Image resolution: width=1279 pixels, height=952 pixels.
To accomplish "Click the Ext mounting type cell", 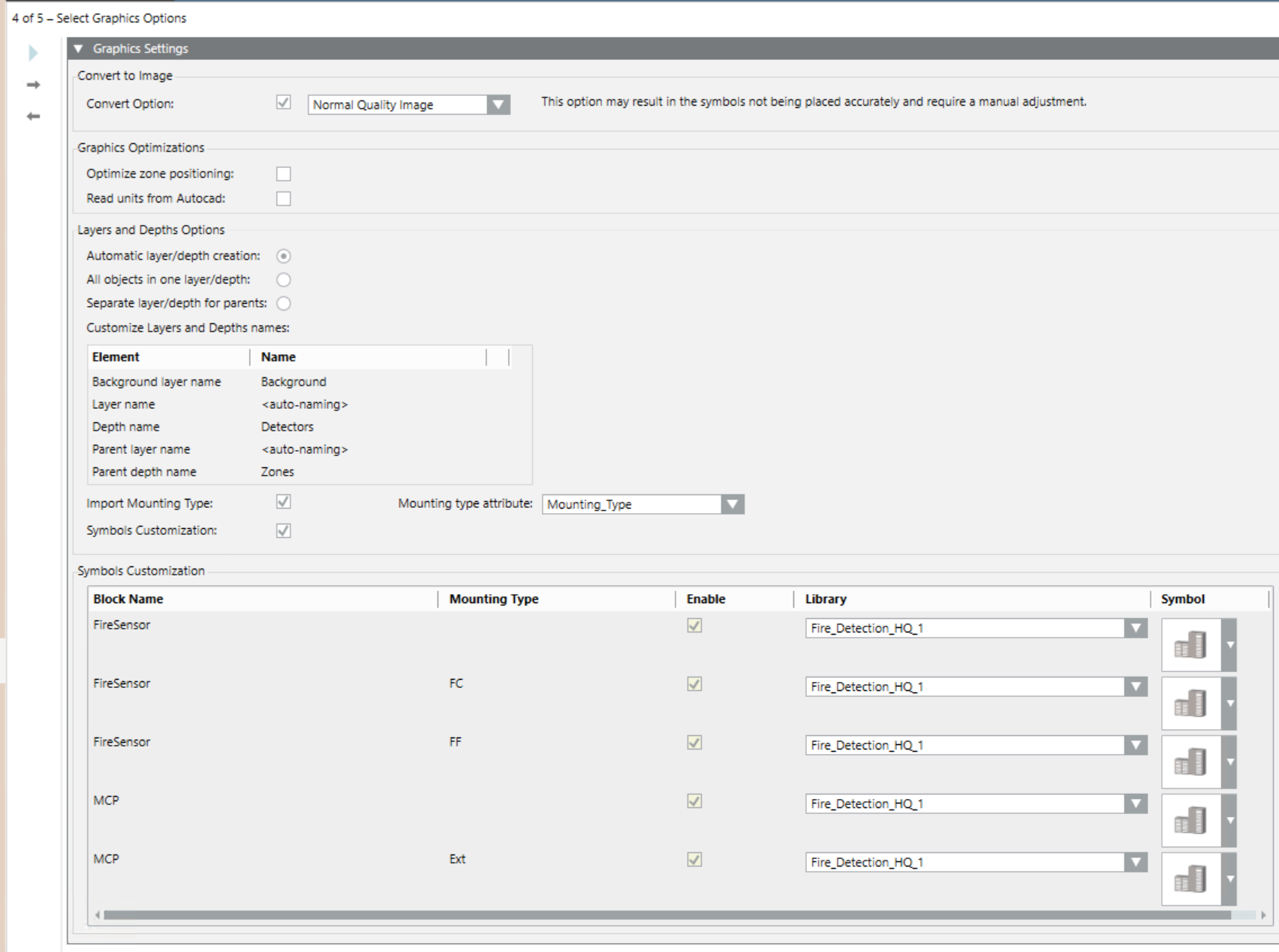I will [x=457, y=859].
